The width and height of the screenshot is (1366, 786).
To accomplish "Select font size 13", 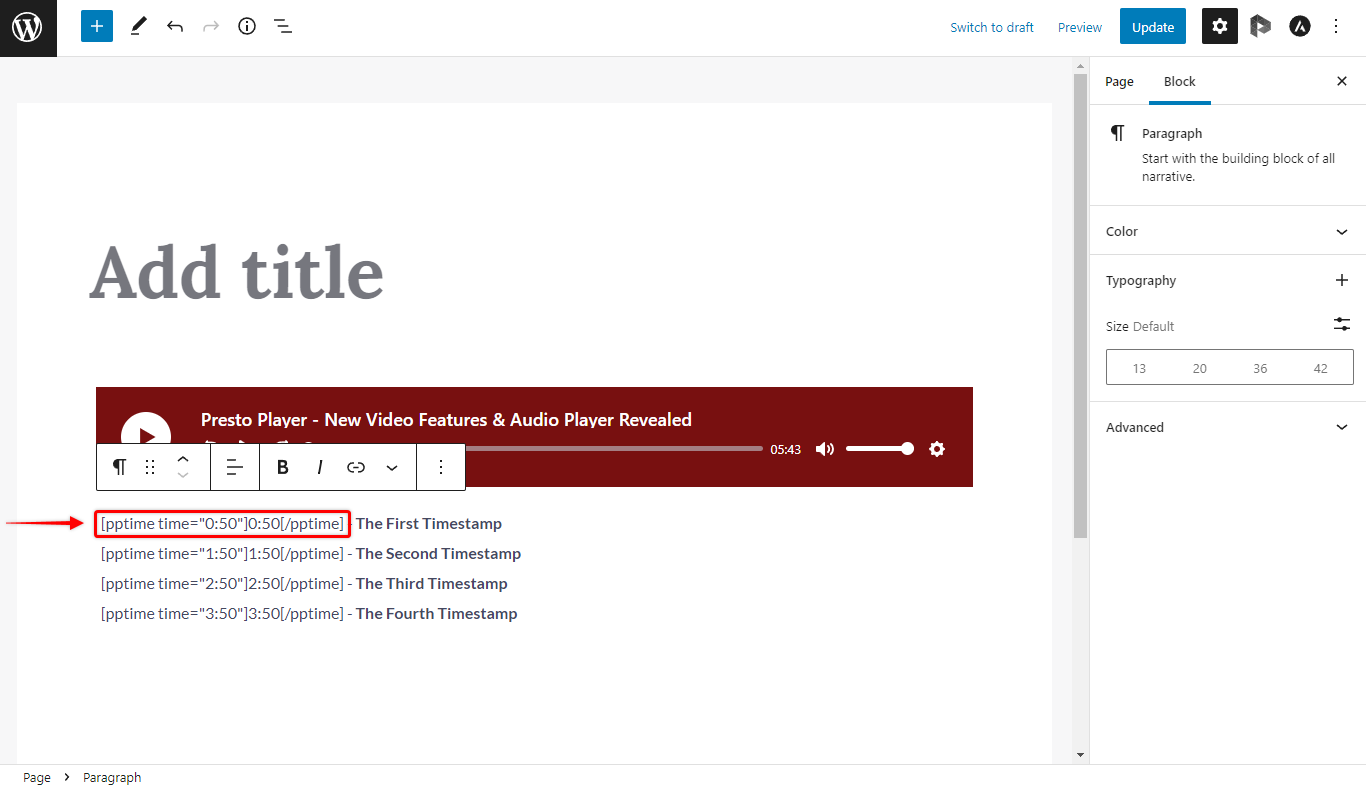I will (x=1139, y=368).
